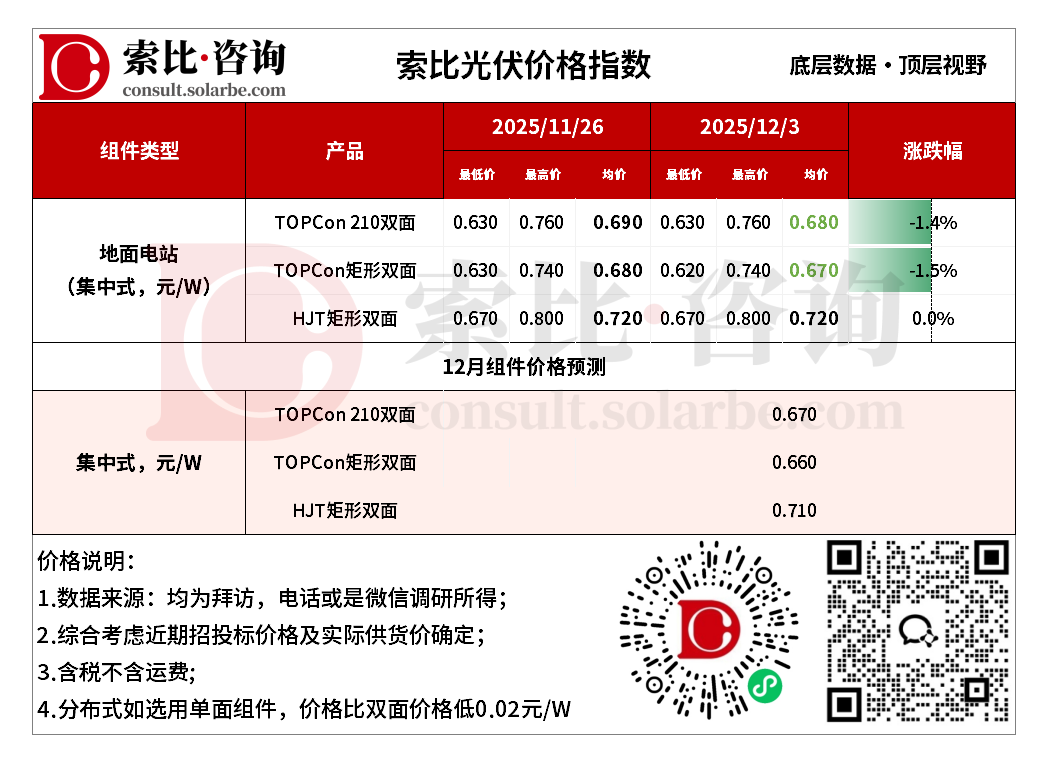Click the green bar showing -1.4%
1047x763 pixels.
[892, 223]
